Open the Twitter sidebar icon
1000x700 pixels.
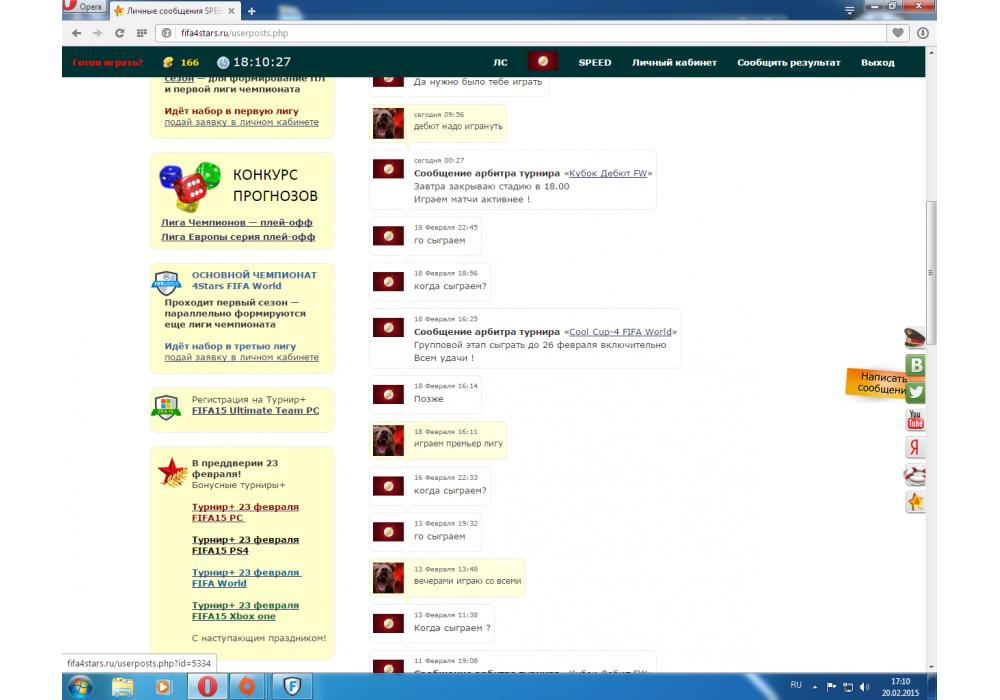coord(915,392)
